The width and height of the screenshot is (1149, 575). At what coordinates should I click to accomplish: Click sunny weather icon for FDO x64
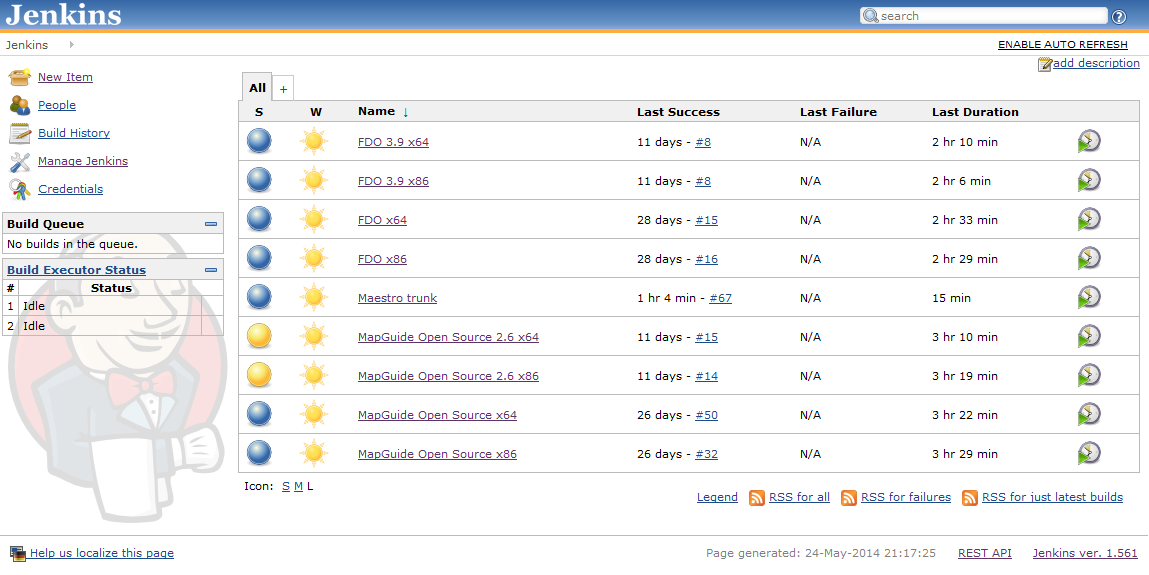point(314,219)
